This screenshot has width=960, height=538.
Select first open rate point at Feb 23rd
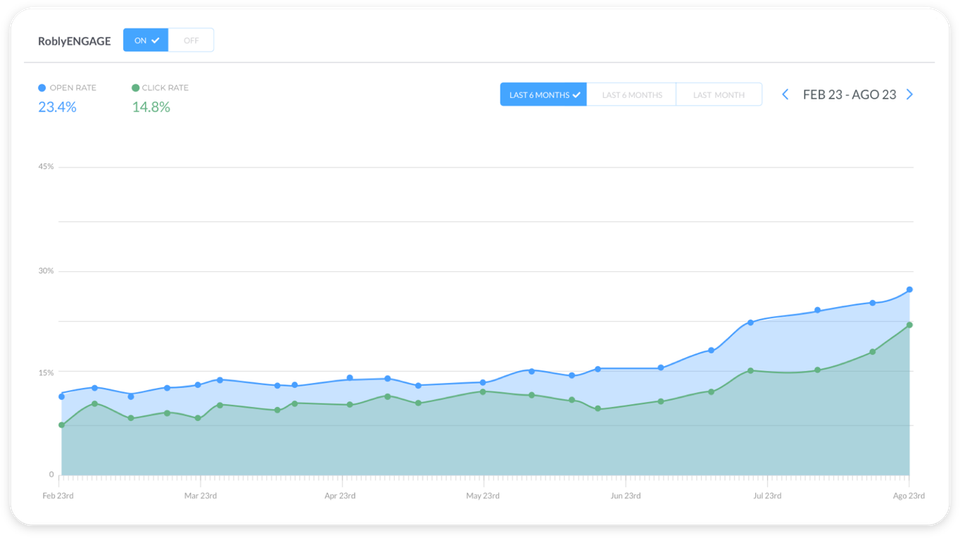coord(61,397)
